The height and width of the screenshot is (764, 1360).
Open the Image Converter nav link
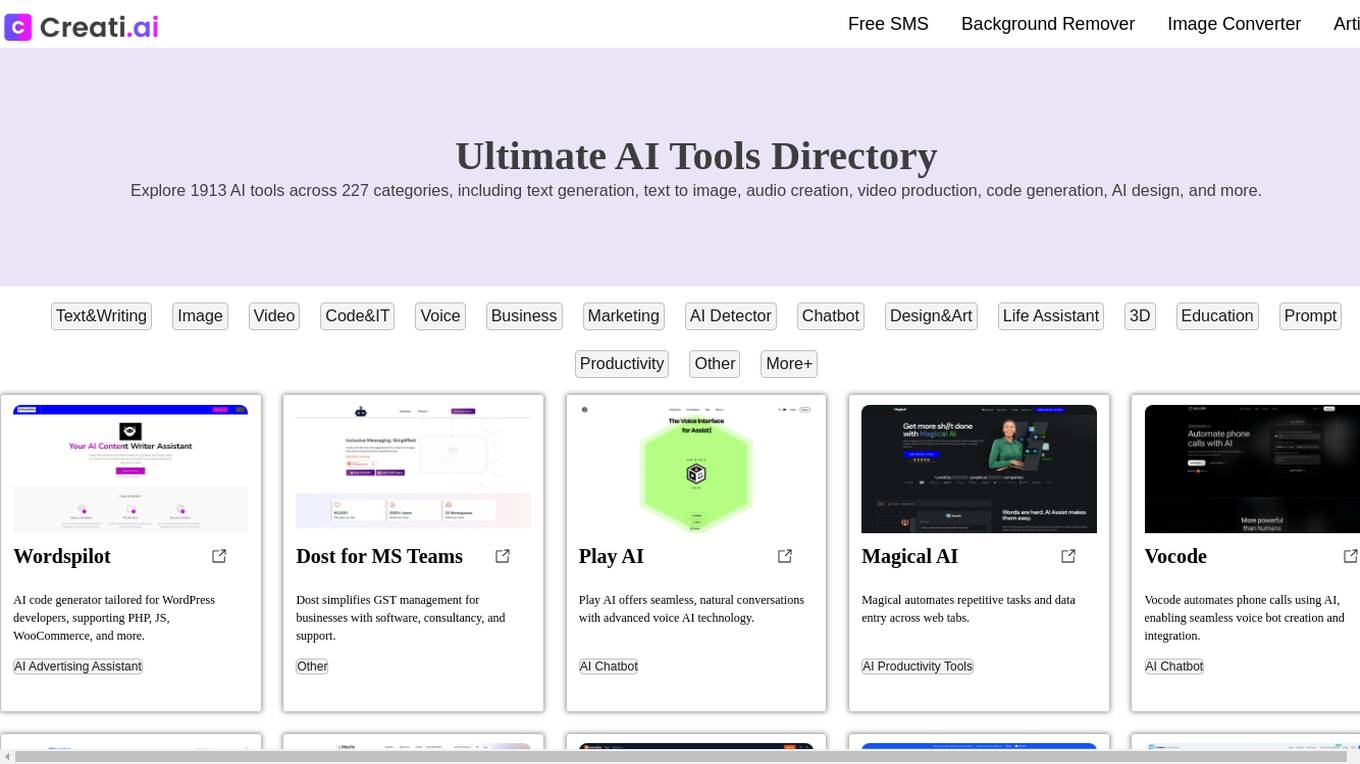(x=1234, y=24)
